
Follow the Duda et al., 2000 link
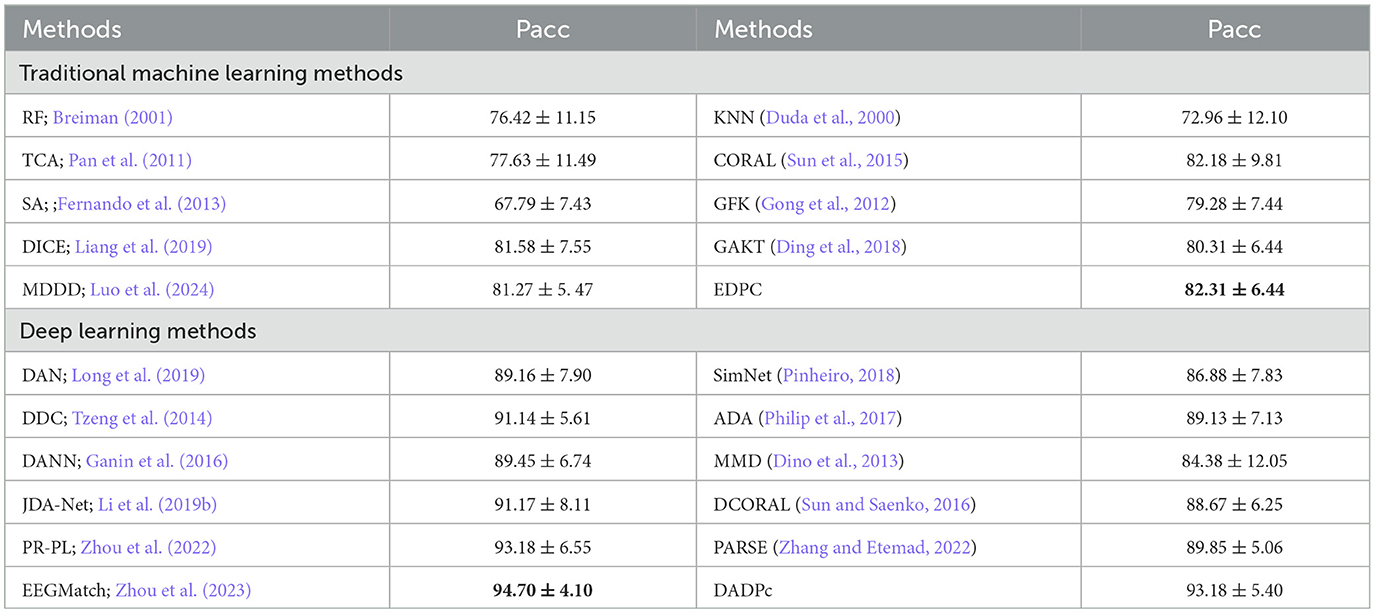(830, 117)
